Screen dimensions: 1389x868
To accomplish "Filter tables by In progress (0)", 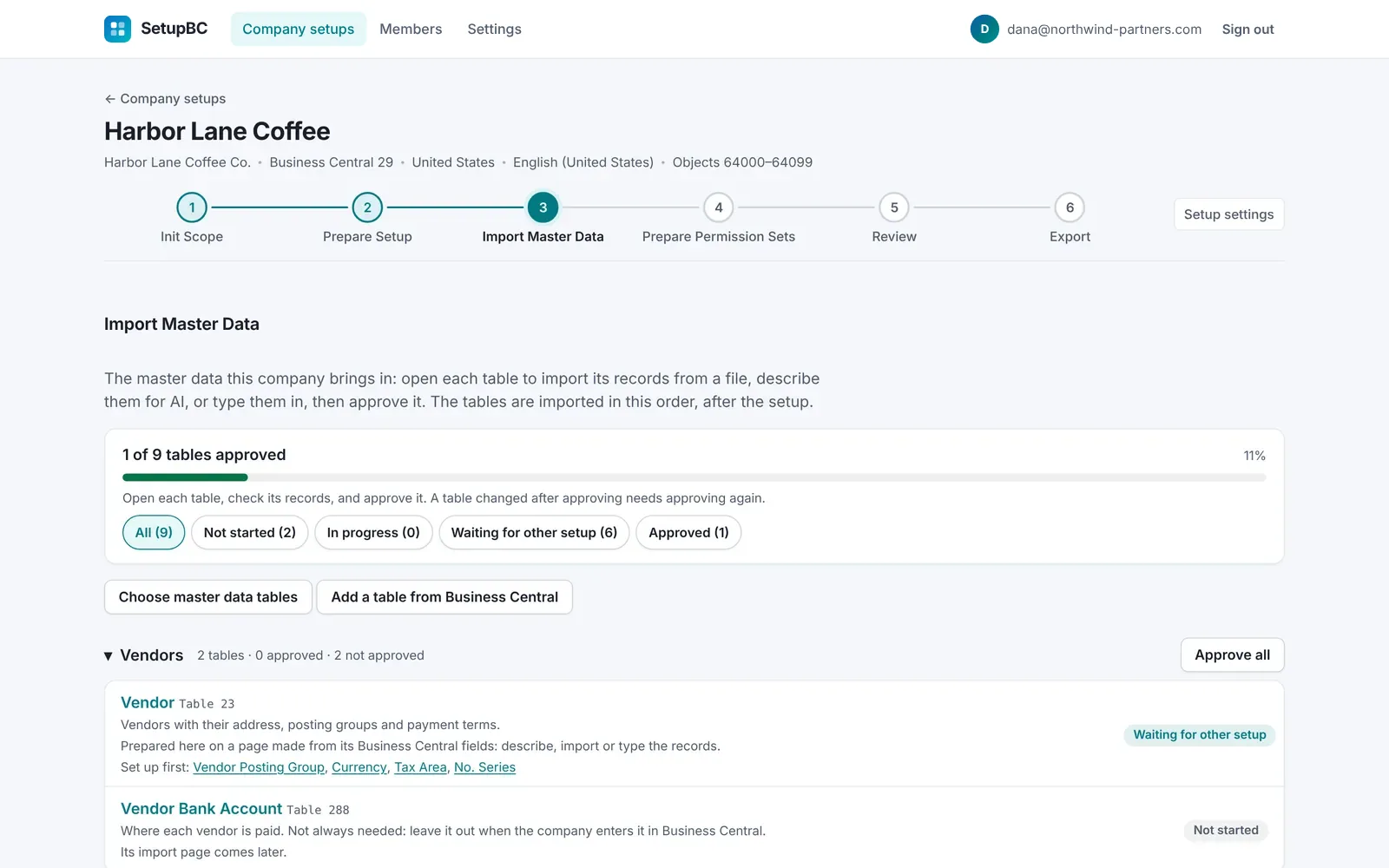I will [373, 533].
